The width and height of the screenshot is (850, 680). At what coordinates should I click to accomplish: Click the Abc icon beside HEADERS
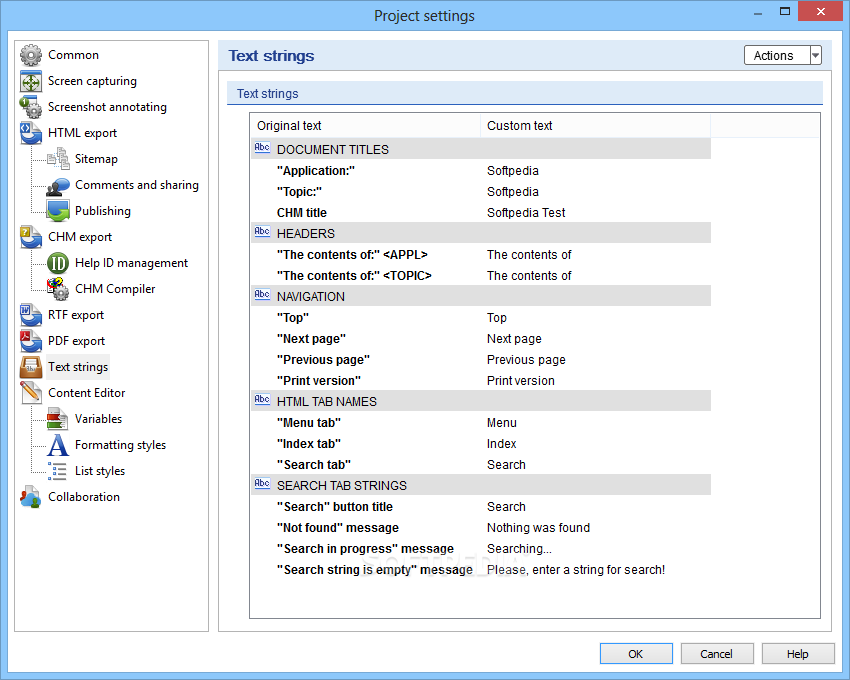[262, 232]
